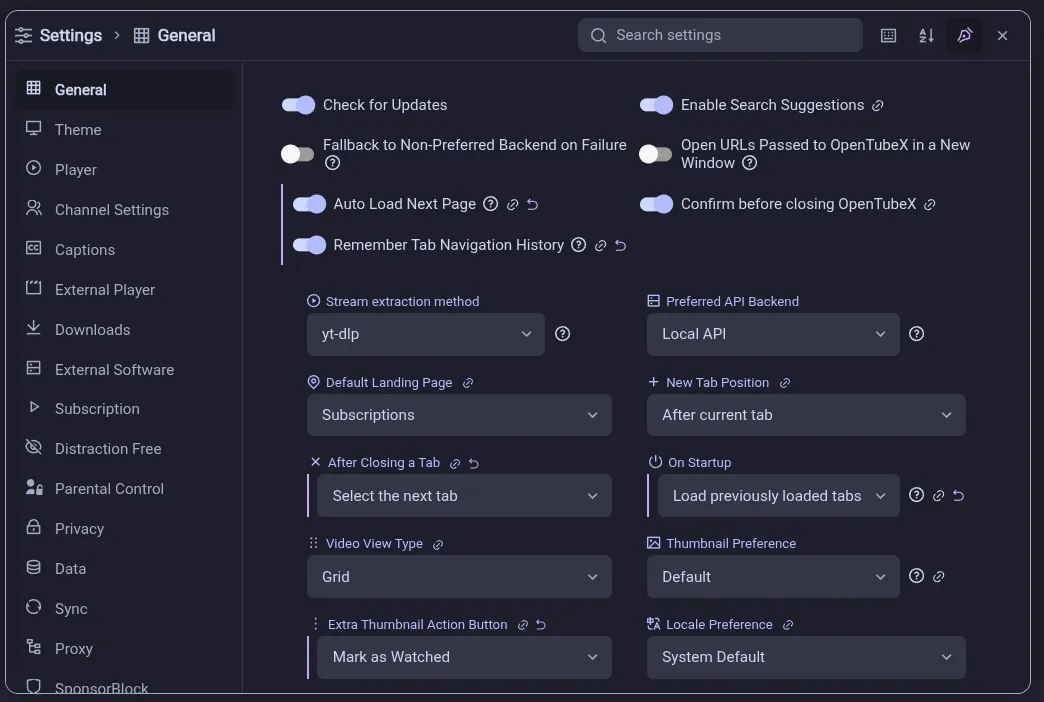The image size is (1044, 702).
Task: Open Thumbnail Preference dropdown
Action: point(773,577)
